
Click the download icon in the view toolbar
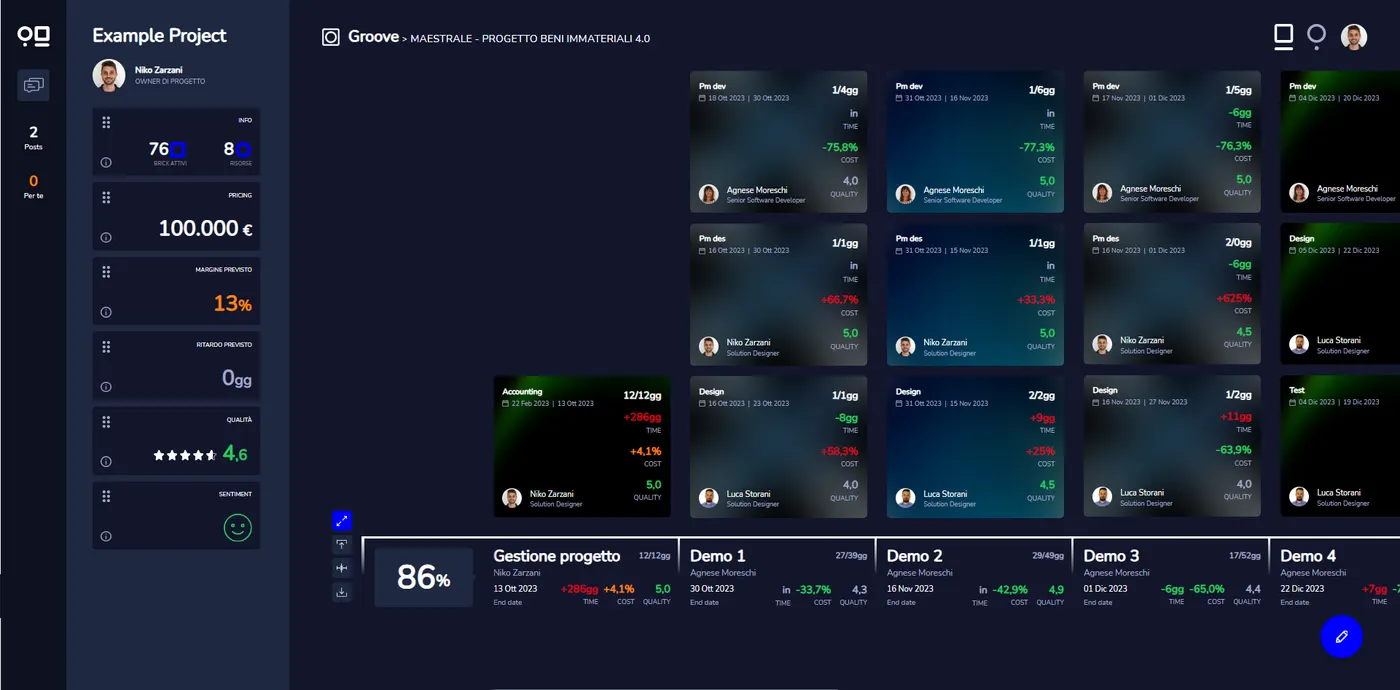pyautogui.click(x=342, y=592)
